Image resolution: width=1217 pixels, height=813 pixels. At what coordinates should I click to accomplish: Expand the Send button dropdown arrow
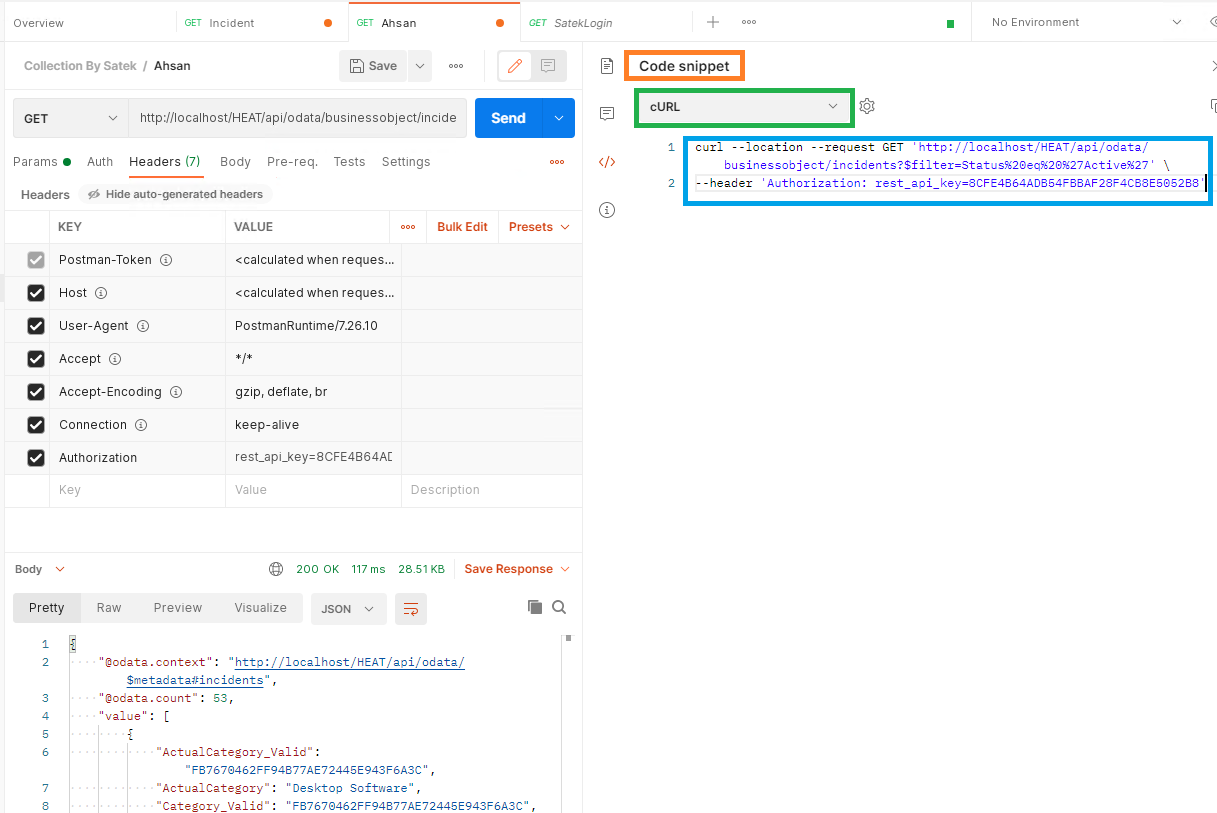(561, 117)
